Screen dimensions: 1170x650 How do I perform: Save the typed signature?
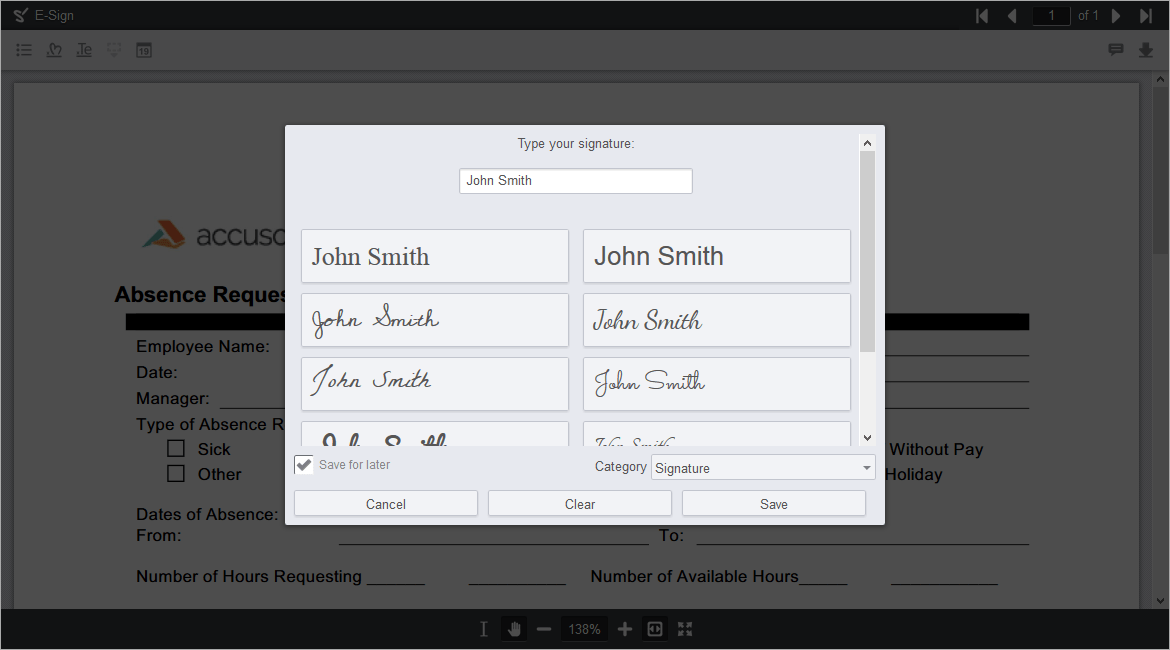click(773, 503)
